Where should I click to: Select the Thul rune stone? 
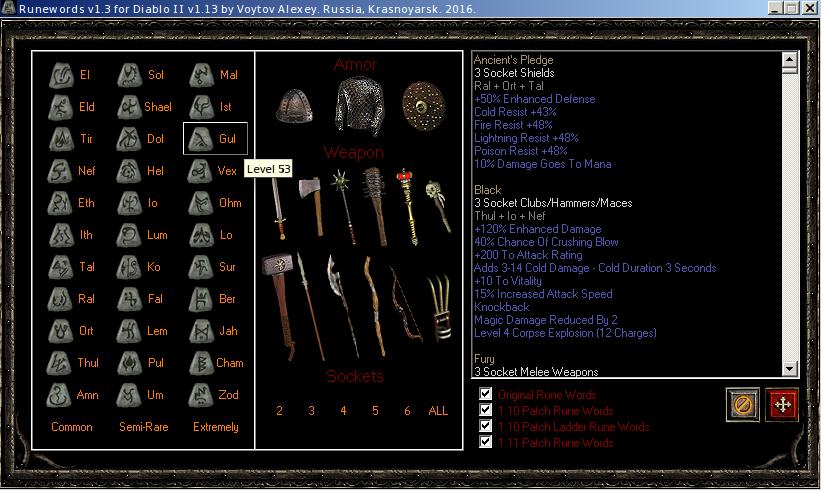pos(59,363)
